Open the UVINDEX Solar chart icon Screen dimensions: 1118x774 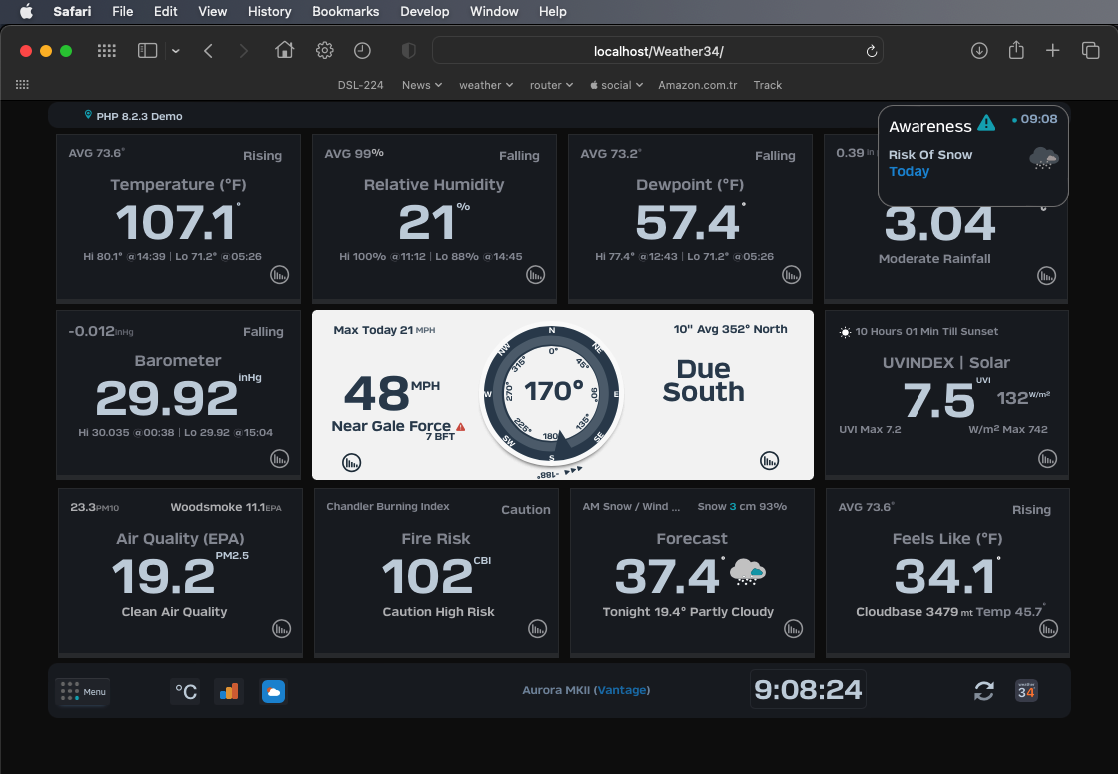[1047, 459]
